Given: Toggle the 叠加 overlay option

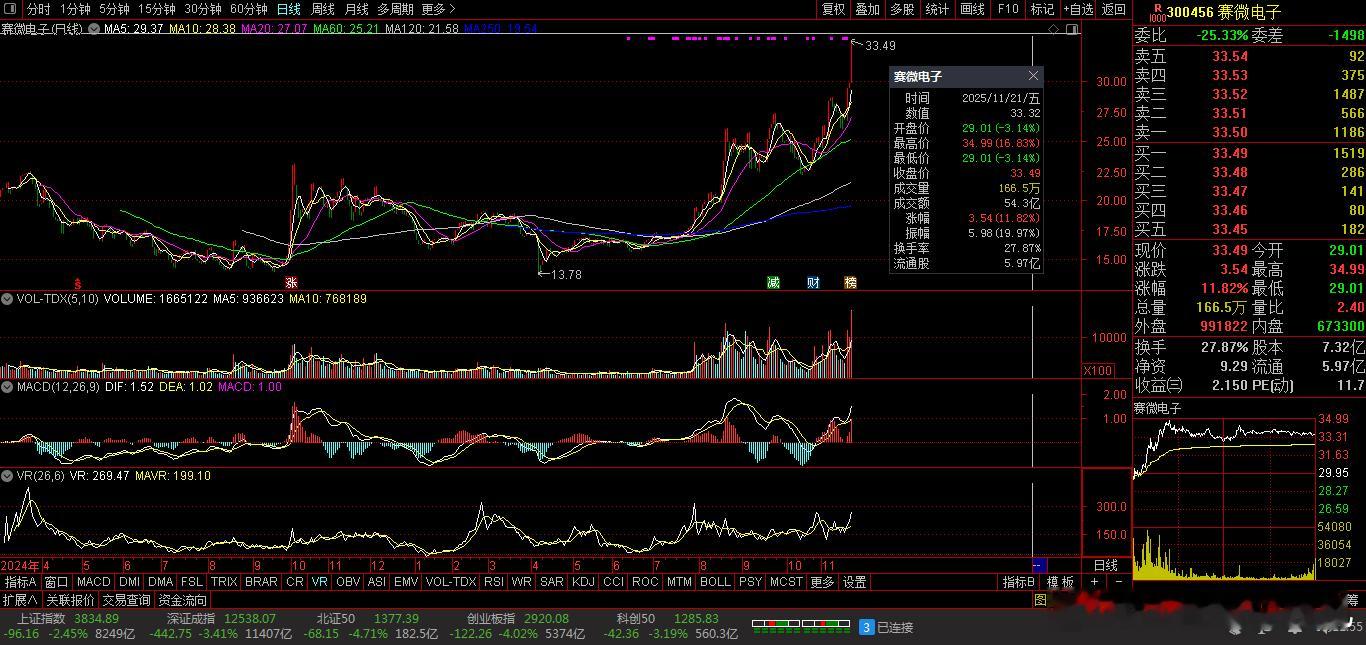Looking at the screenshot, I should pyautogui.click(x=867, y=9).
